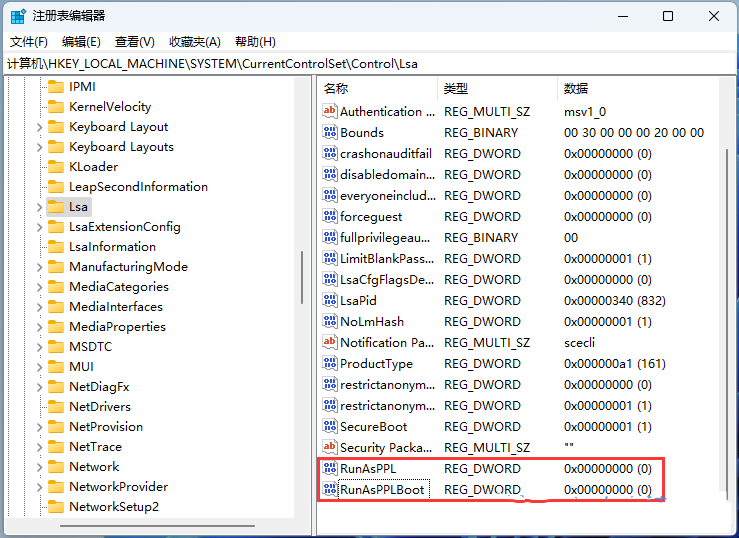Select the Network tree key
This screenshot has height=538, width=739.
coord(94,466)
